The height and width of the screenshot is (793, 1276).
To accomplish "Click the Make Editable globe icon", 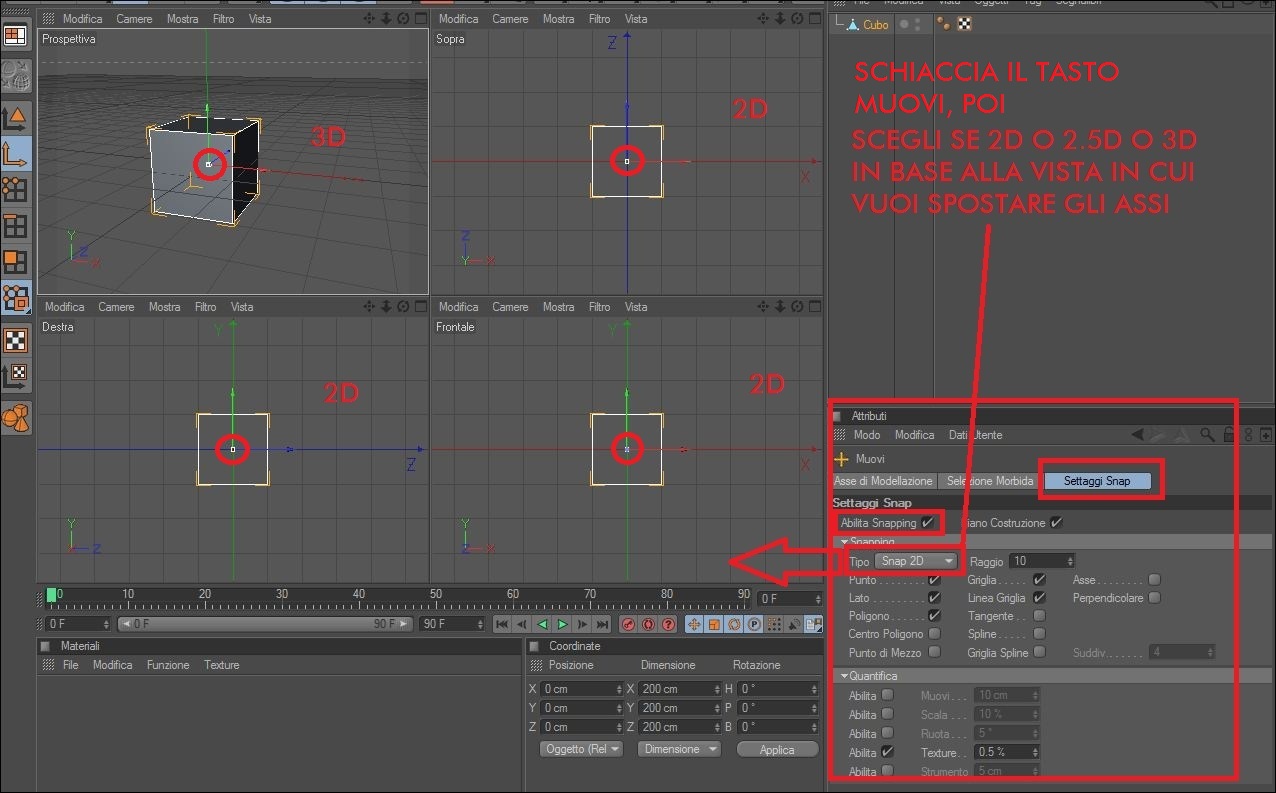I will point(15,75).
